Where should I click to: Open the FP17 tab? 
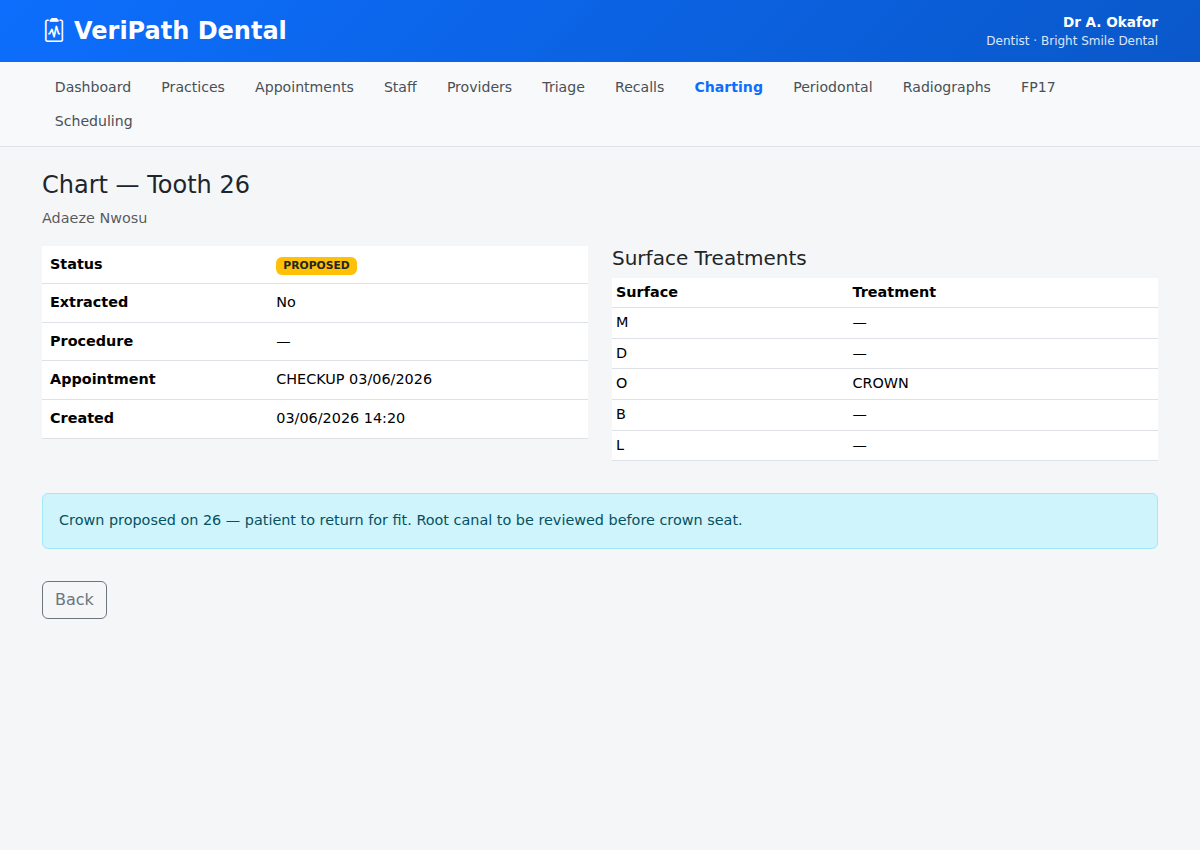(1038, 87)
